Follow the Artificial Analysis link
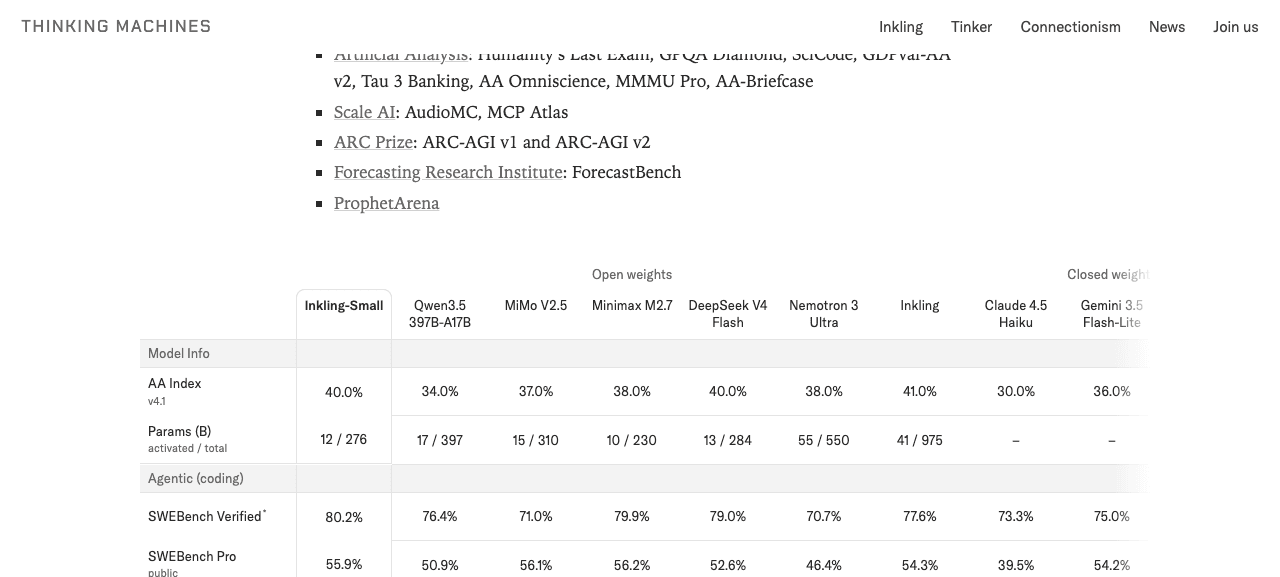1280x577 pixels. [401, 55]
